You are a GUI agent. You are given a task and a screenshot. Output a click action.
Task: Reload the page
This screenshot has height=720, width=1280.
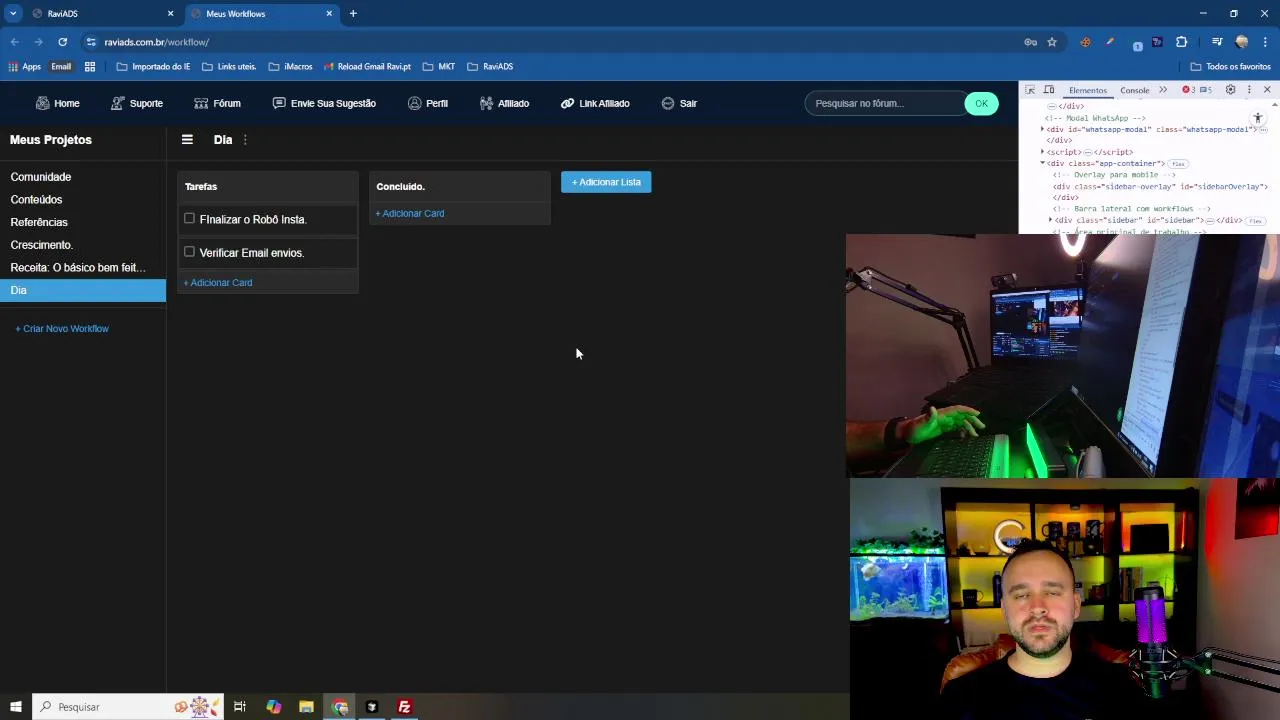click(x=62, y=42)
